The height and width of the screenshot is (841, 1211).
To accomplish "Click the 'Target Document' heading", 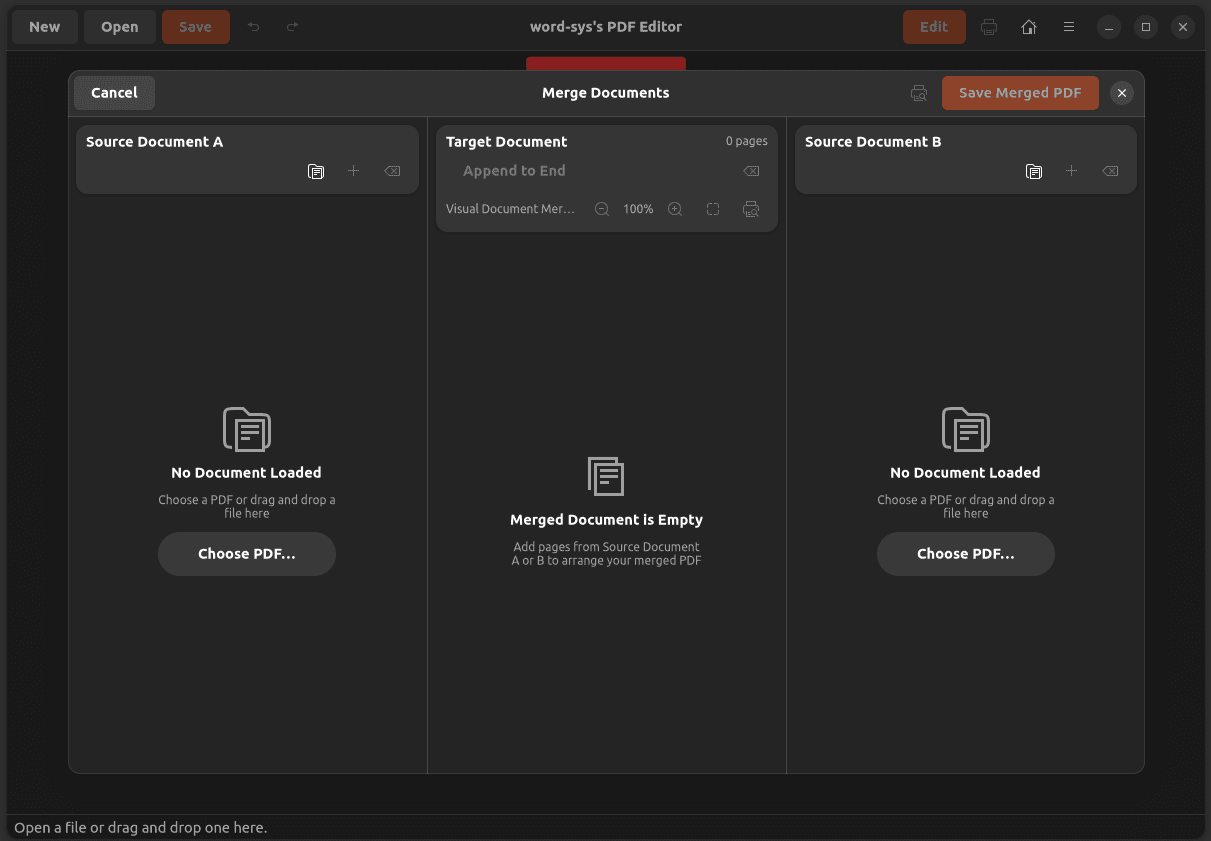I will point(507,142).
